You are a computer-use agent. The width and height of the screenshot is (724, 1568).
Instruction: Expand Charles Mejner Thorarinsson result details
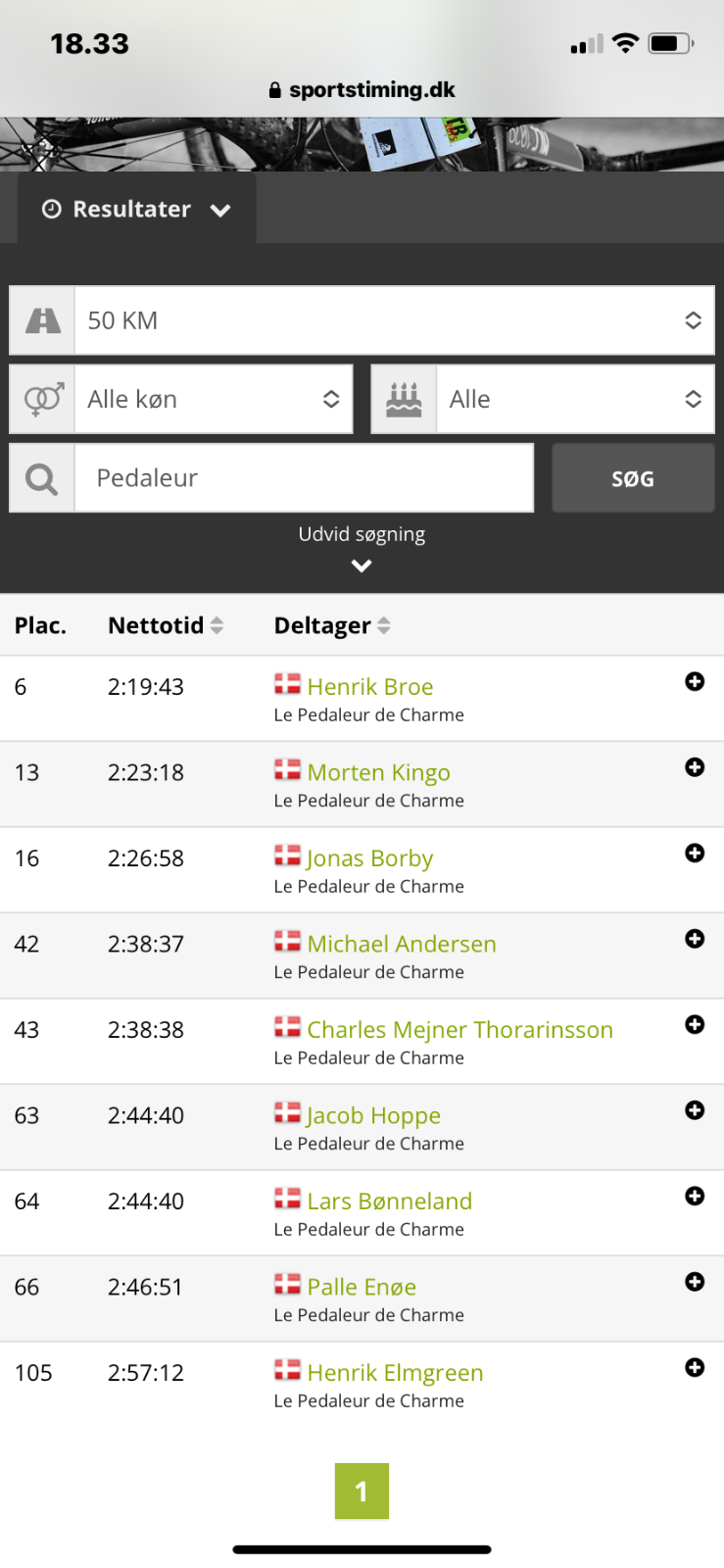695,1024
